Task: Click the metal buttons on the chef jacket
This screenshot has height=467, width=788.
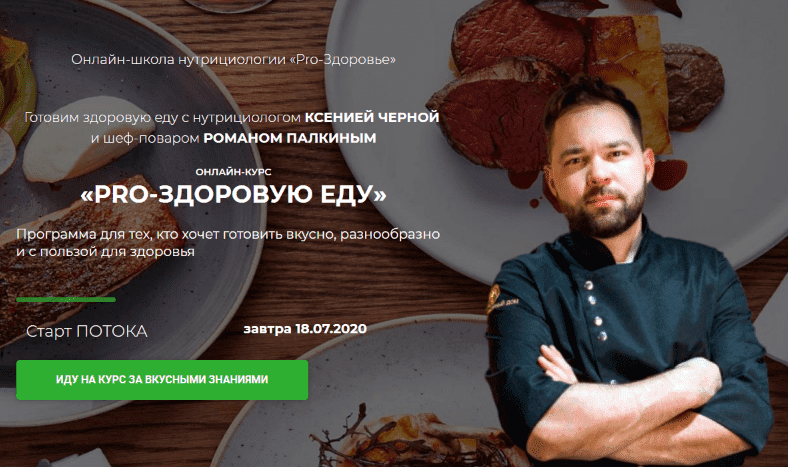Action: point(595,312)
